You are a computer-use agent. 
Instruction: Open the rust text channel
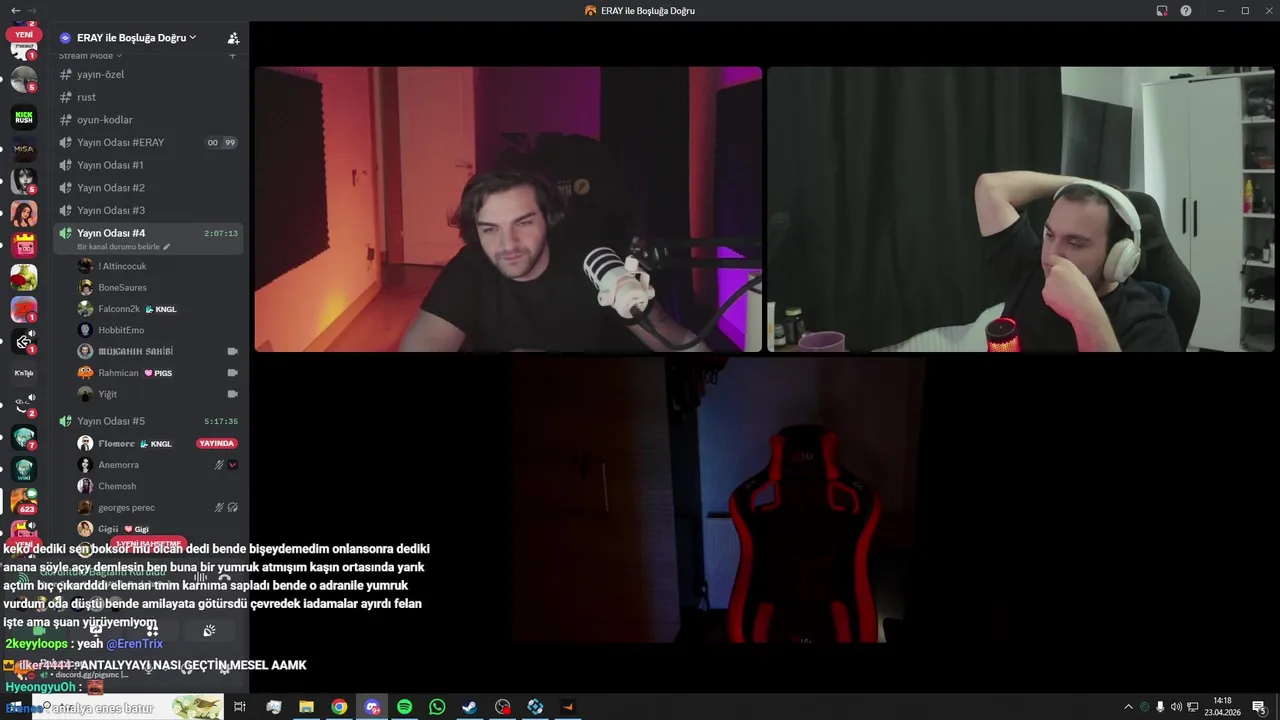pyautogui.click(x=148, y=97)
